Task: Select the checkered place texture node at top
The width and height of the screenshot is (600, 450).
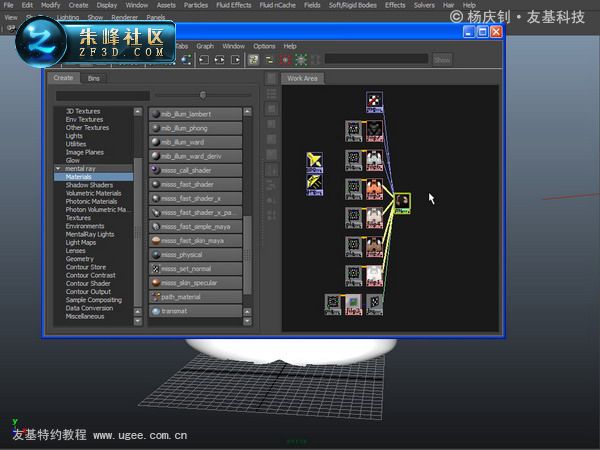Action: coord(374,102)
